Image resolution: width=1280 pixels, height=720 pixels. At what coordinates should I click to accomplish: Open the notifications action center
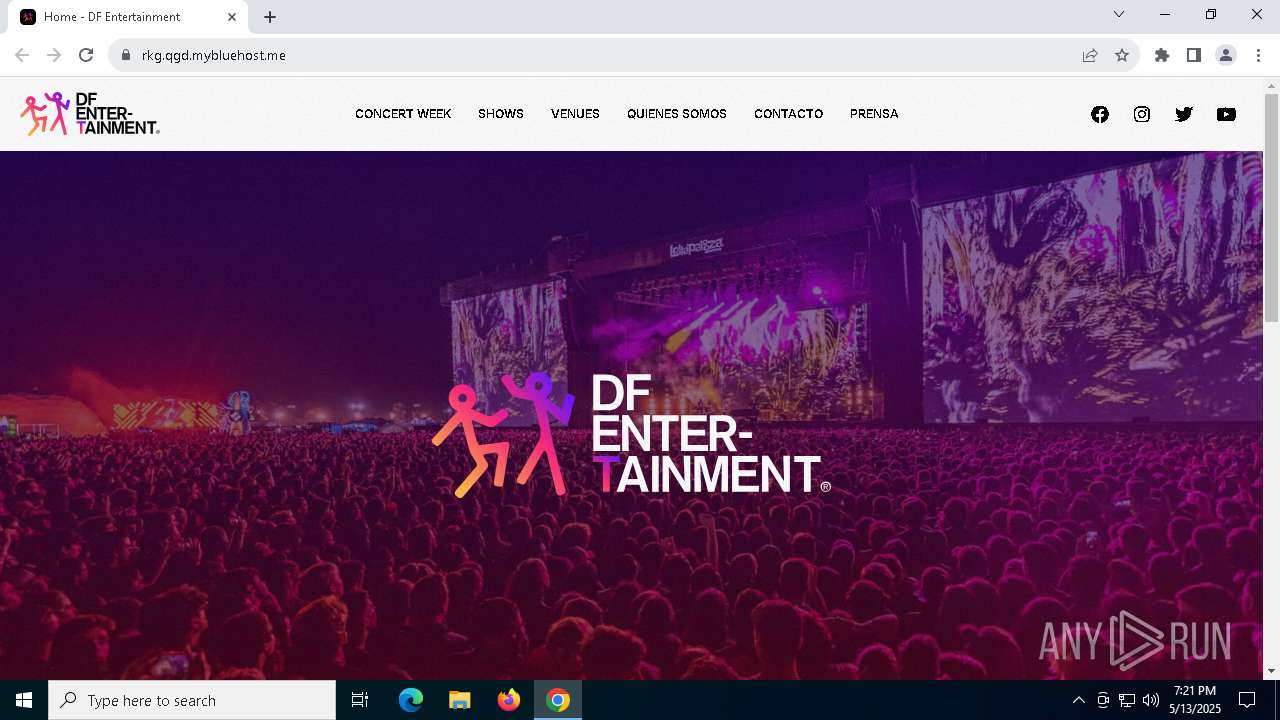click(1247, 700)
